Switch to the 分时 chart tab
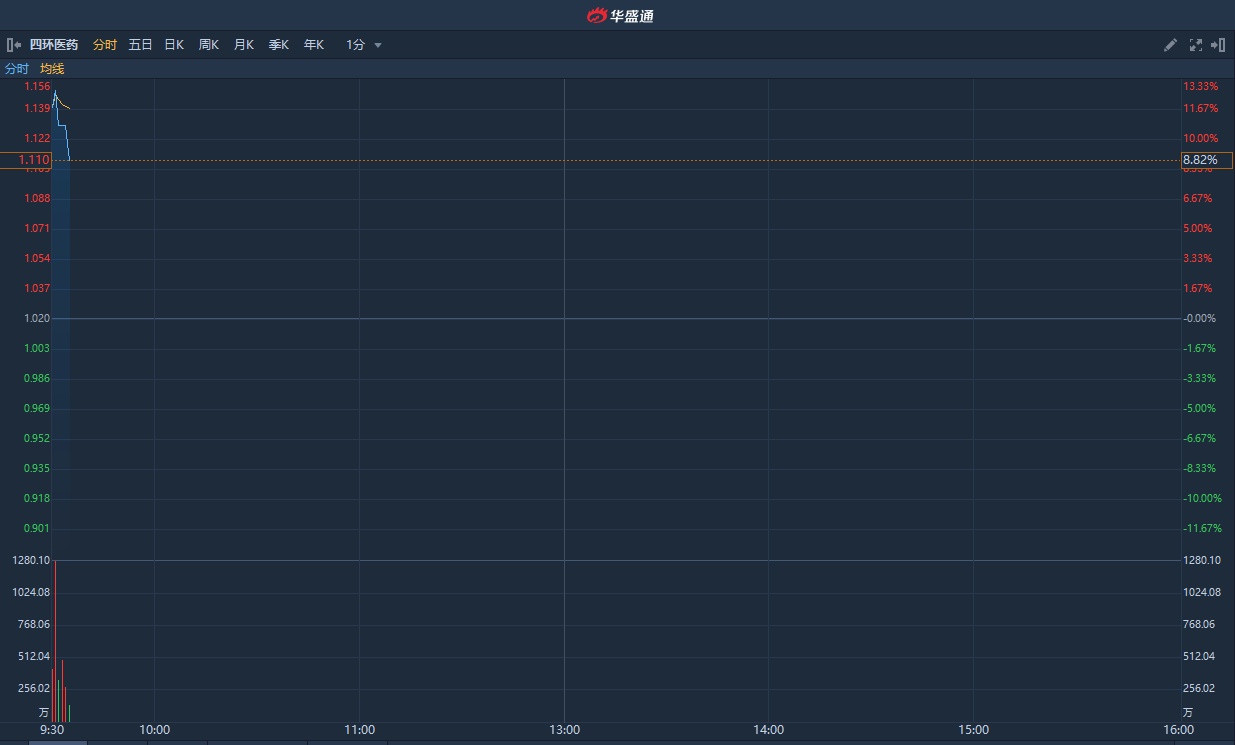This screenshot has width=1235, height=745. [104, 45]
